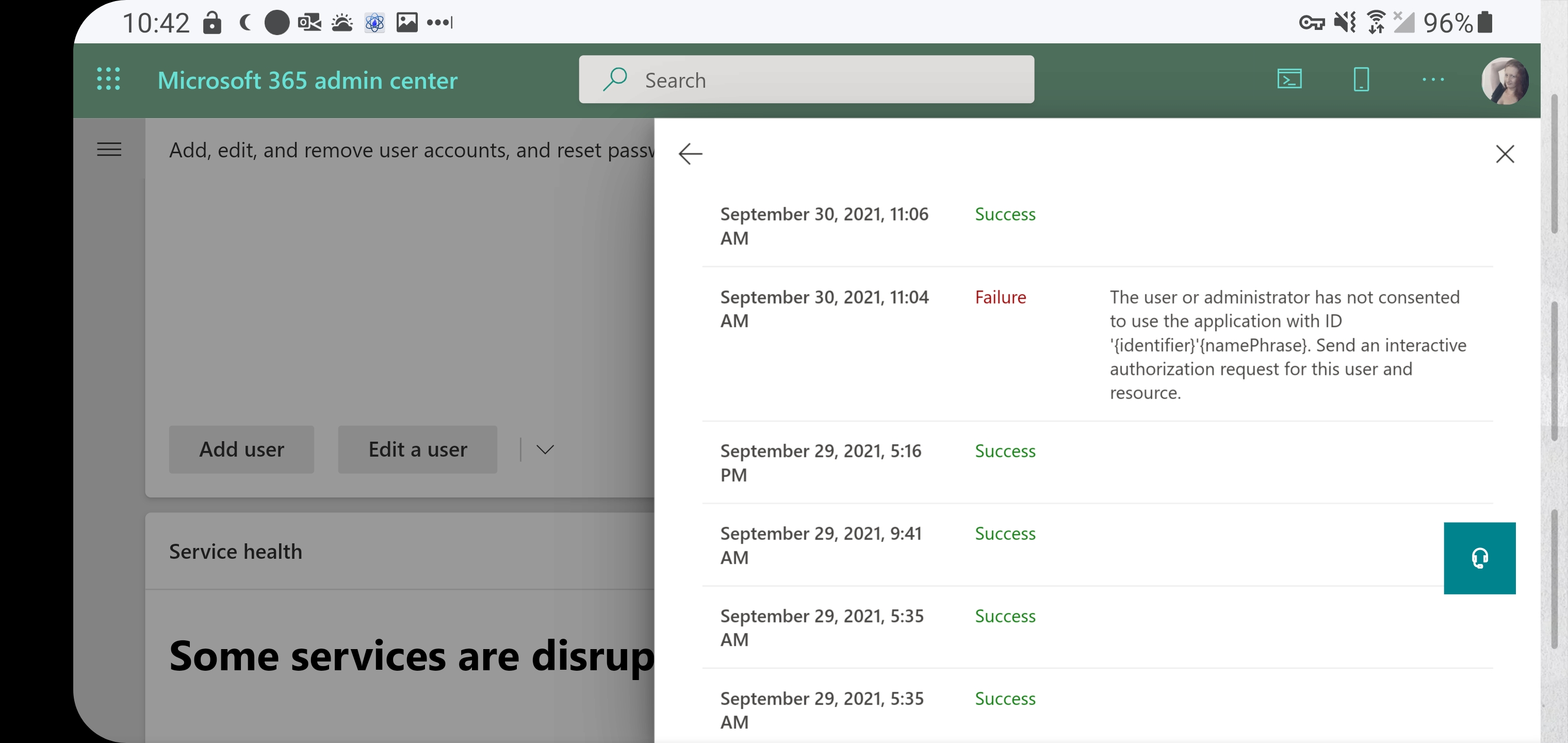Viewport: 1568px width, 743px height.
Task: Select September 29 5:16 PM Success entry
Action: coord(1005,451)
